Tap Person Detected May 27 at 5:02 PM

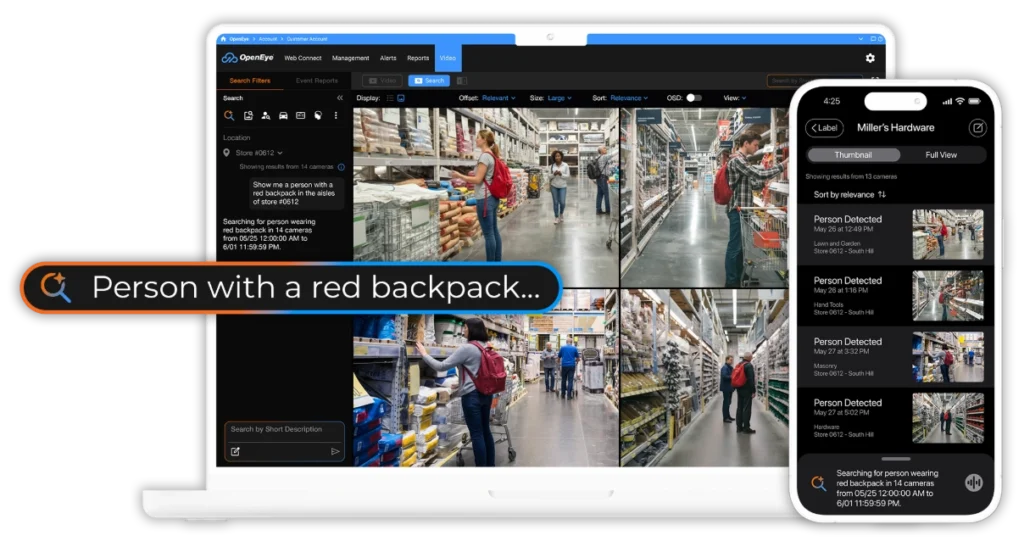[895, 418]
